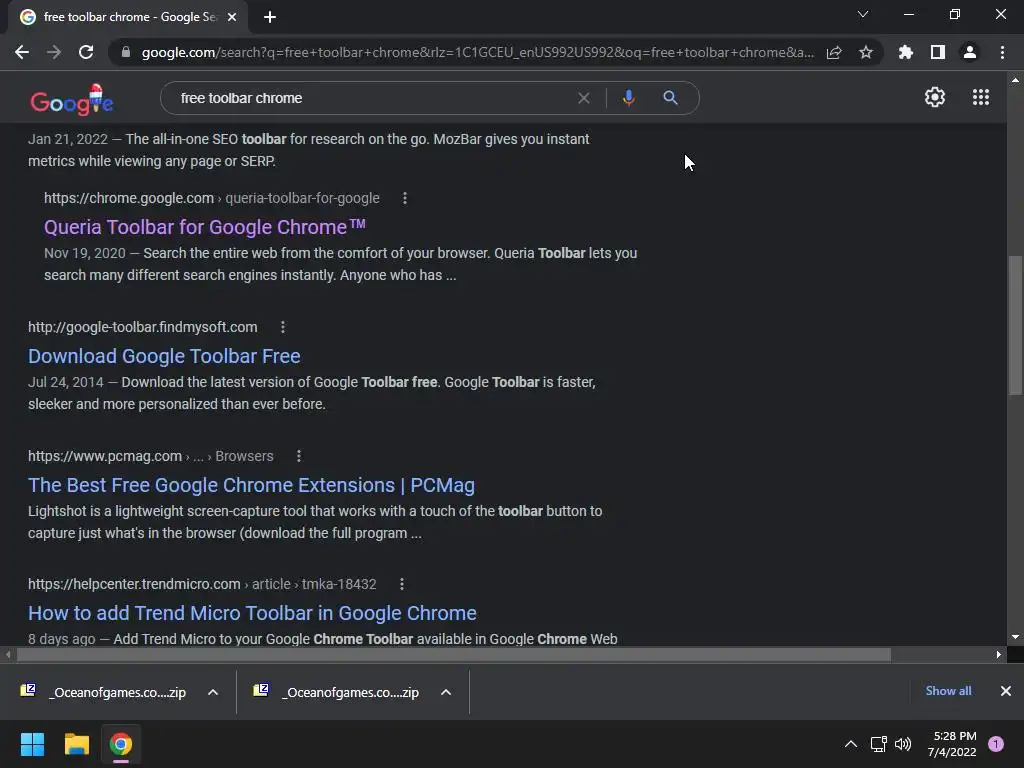
Task: Open the volume tray icon
Action: pos(903,744)
